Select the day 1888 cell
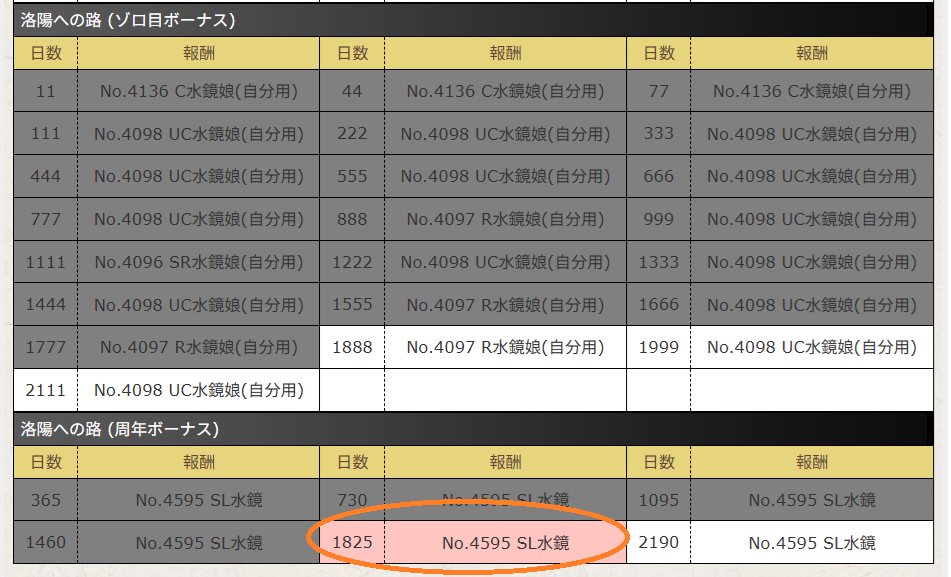Image resolution: width=951 pixels, height=577 pixels. point(352,348)
